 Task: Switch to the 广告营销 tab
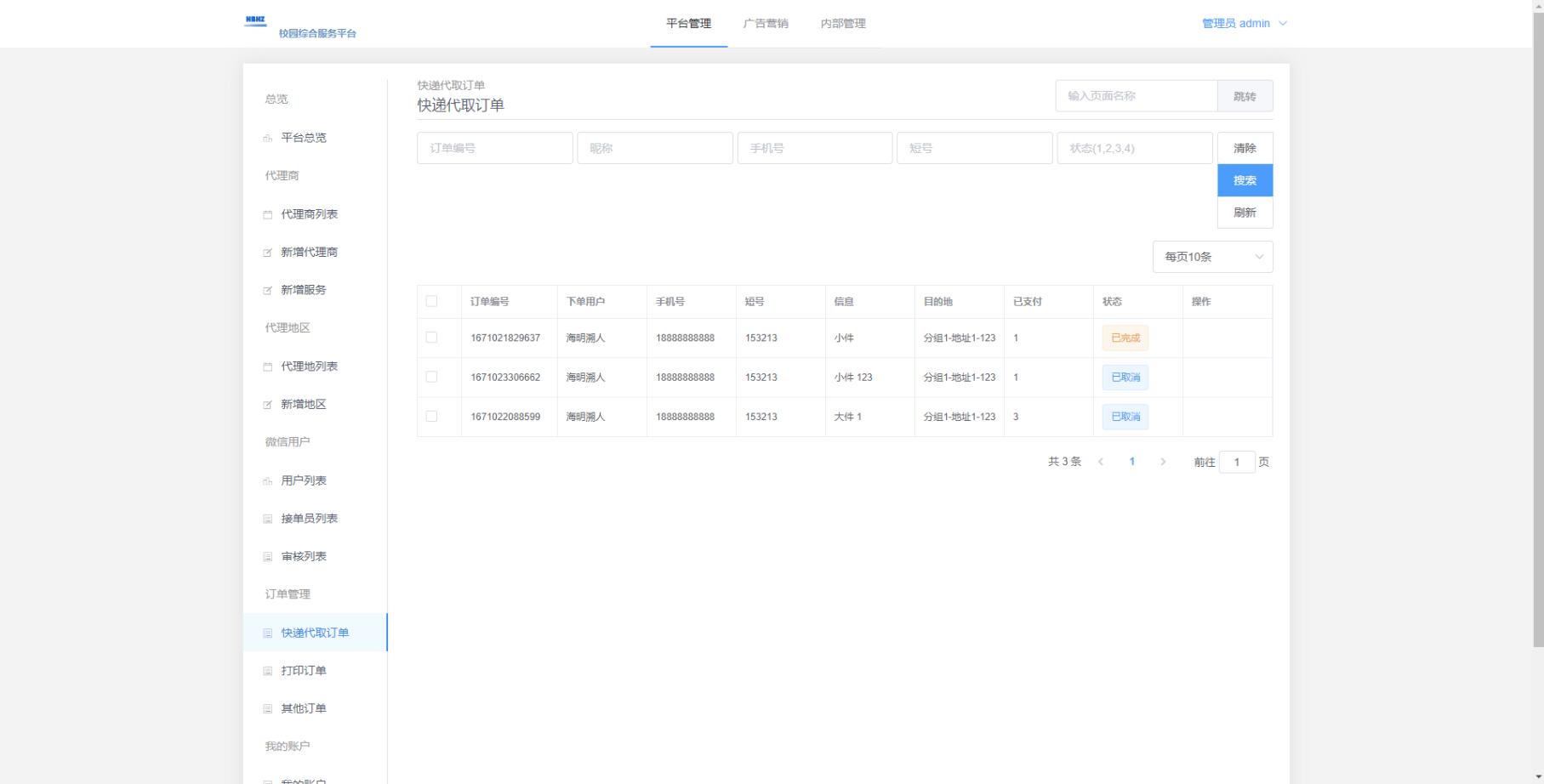tap(766, 24)
